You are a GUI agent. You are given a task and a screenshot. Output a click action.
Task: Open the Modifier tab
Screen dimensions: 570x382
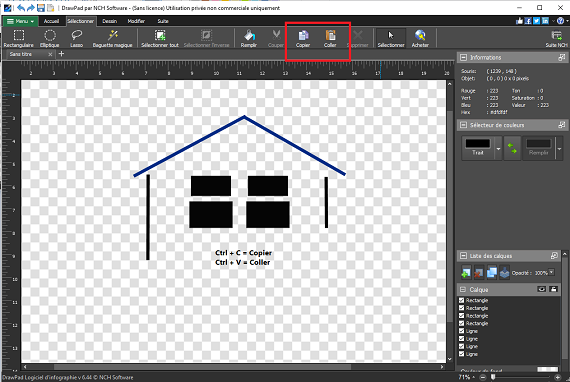(x=136, y=21)
